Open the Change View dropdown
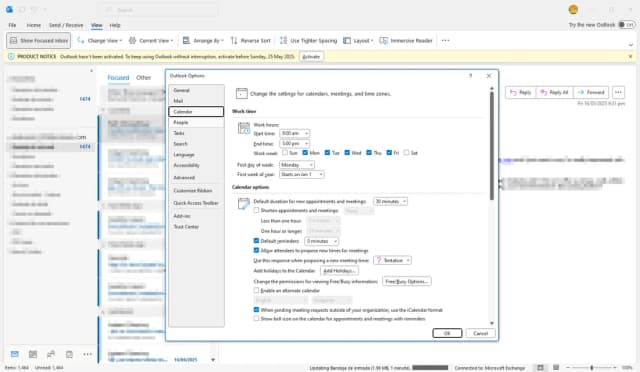640x372 pixels. click(x=100, y=40)
